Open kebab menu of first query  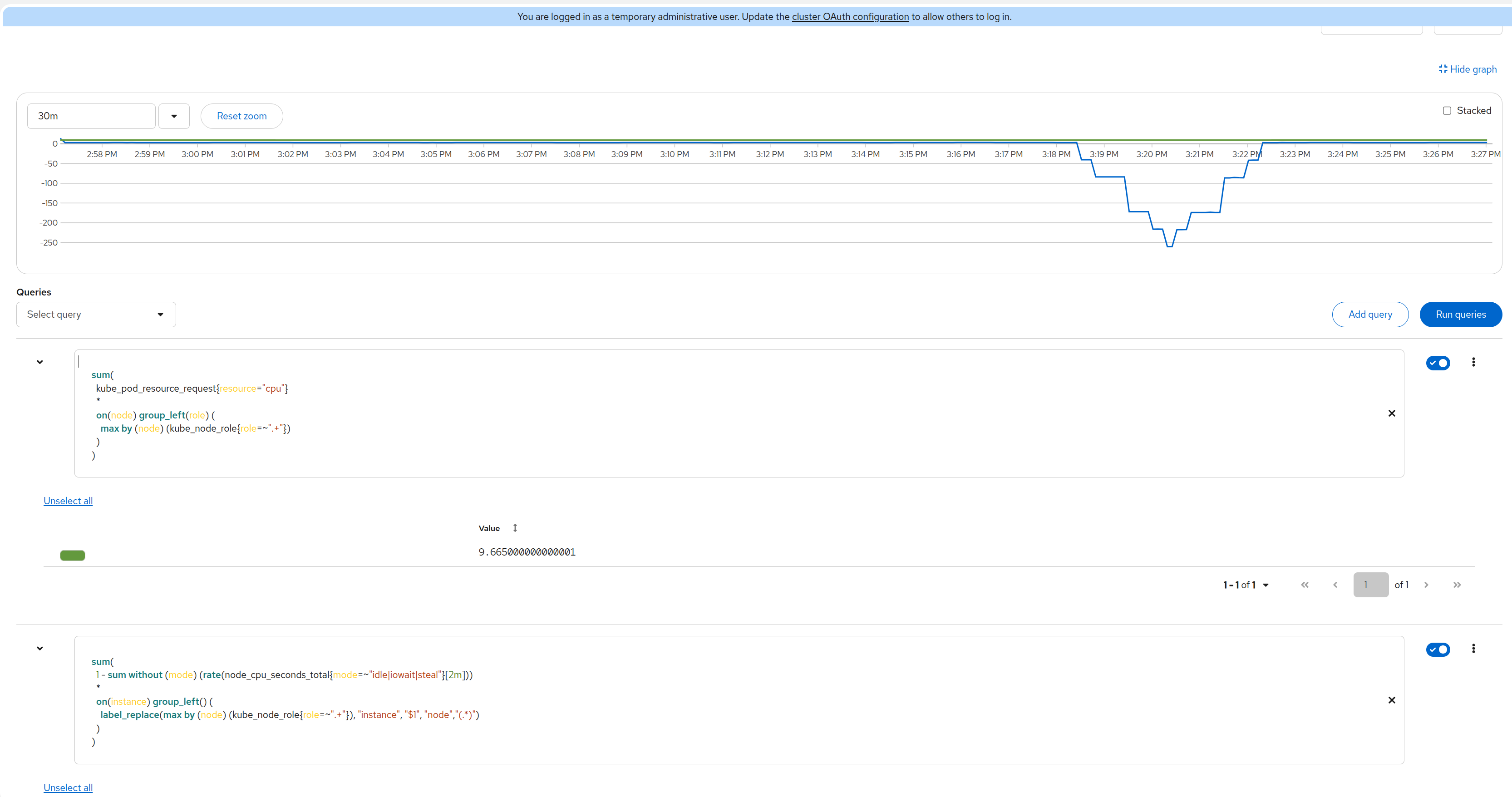click(x=1473, y=362)
